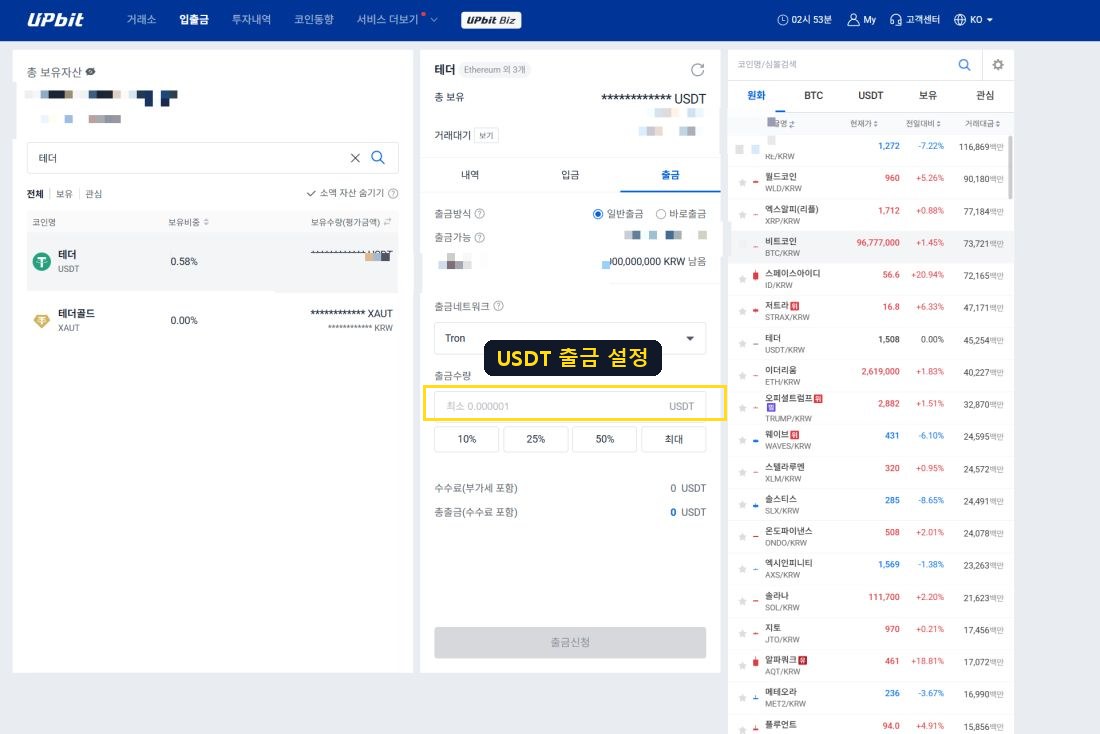
Task: Select the 보유 asset filter
Action: 64,194
